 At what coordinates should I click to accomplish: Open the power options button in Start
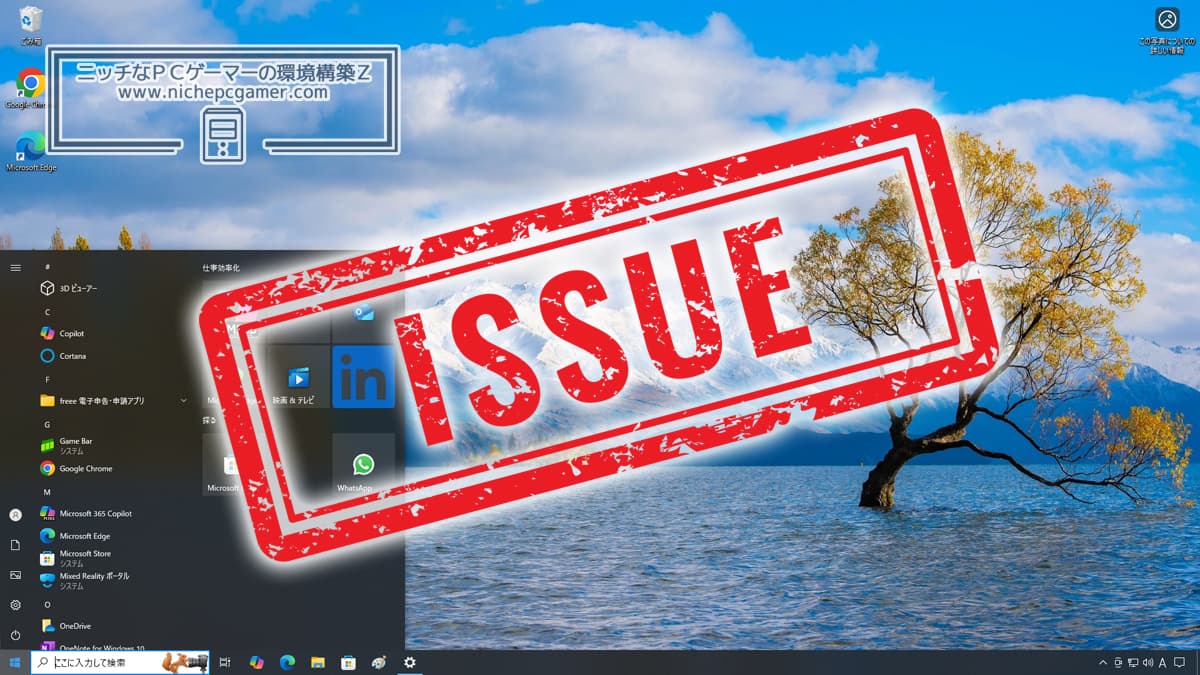pos(15,635)
